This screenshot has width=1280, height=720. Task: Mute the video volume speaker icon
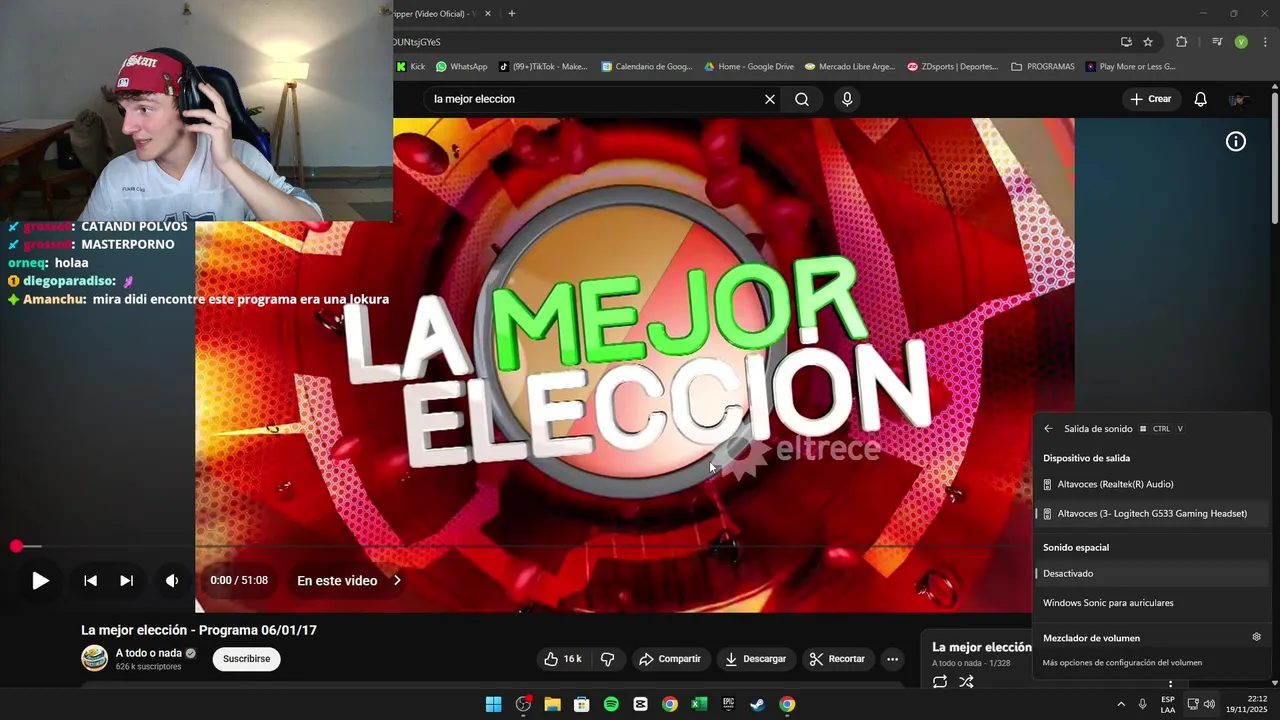point(172,581)
